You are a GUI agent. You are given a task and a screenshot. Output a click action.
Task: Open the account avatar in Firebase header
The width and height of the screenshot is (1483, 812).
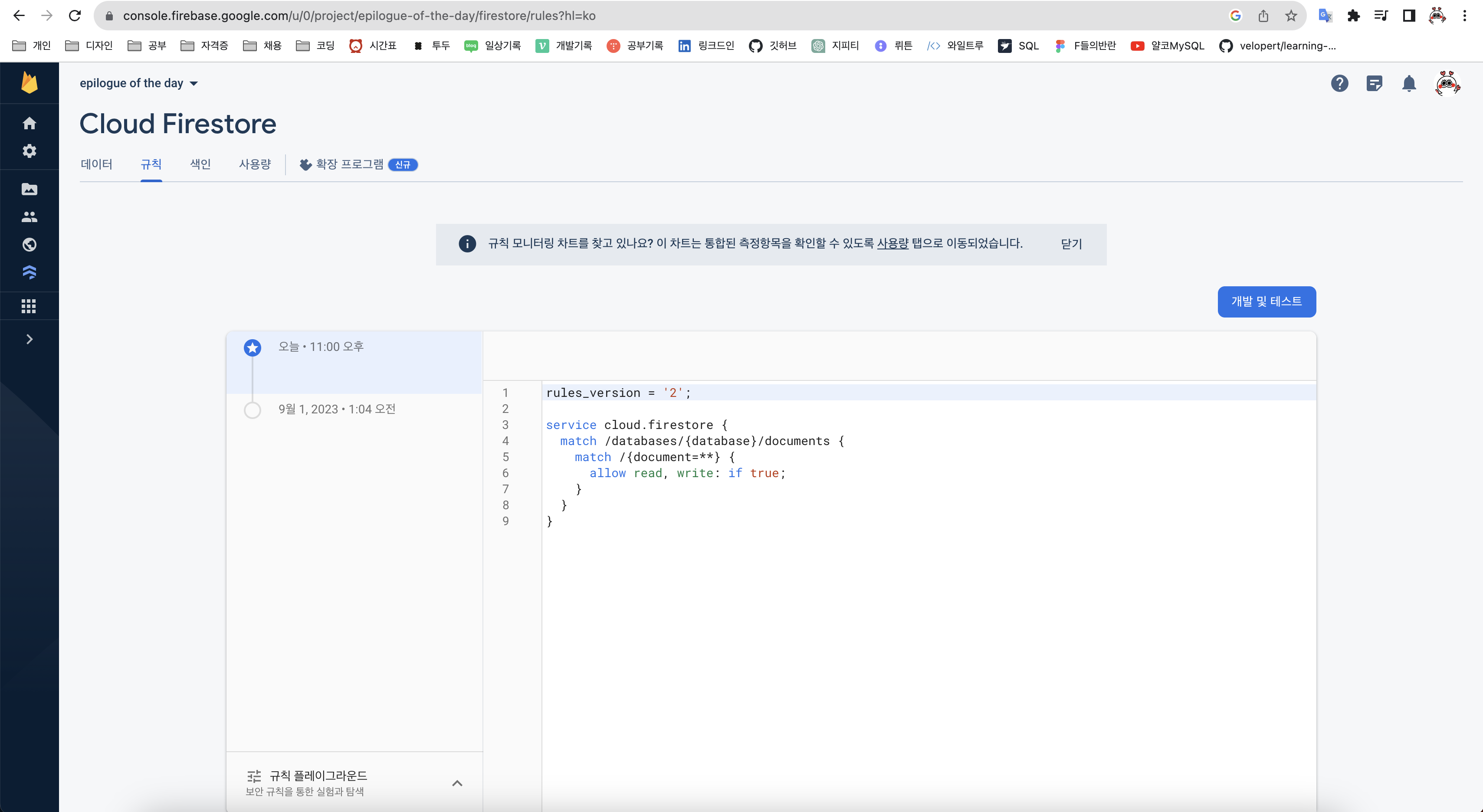[1447, 83]
